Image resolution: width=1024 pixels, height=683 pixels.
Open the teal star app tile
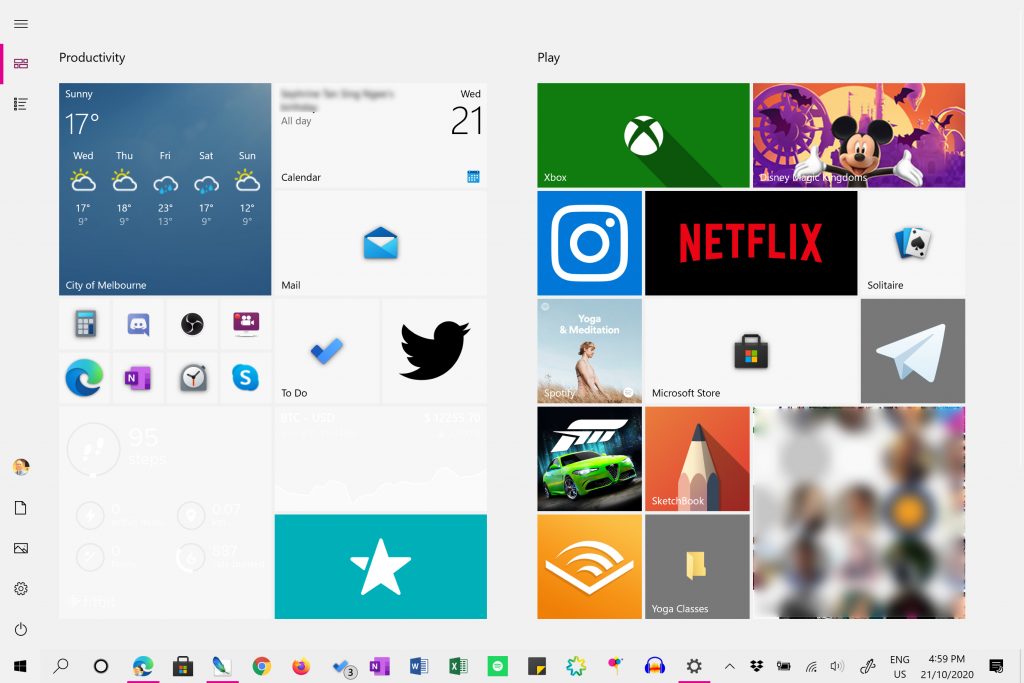click(381, 566)
